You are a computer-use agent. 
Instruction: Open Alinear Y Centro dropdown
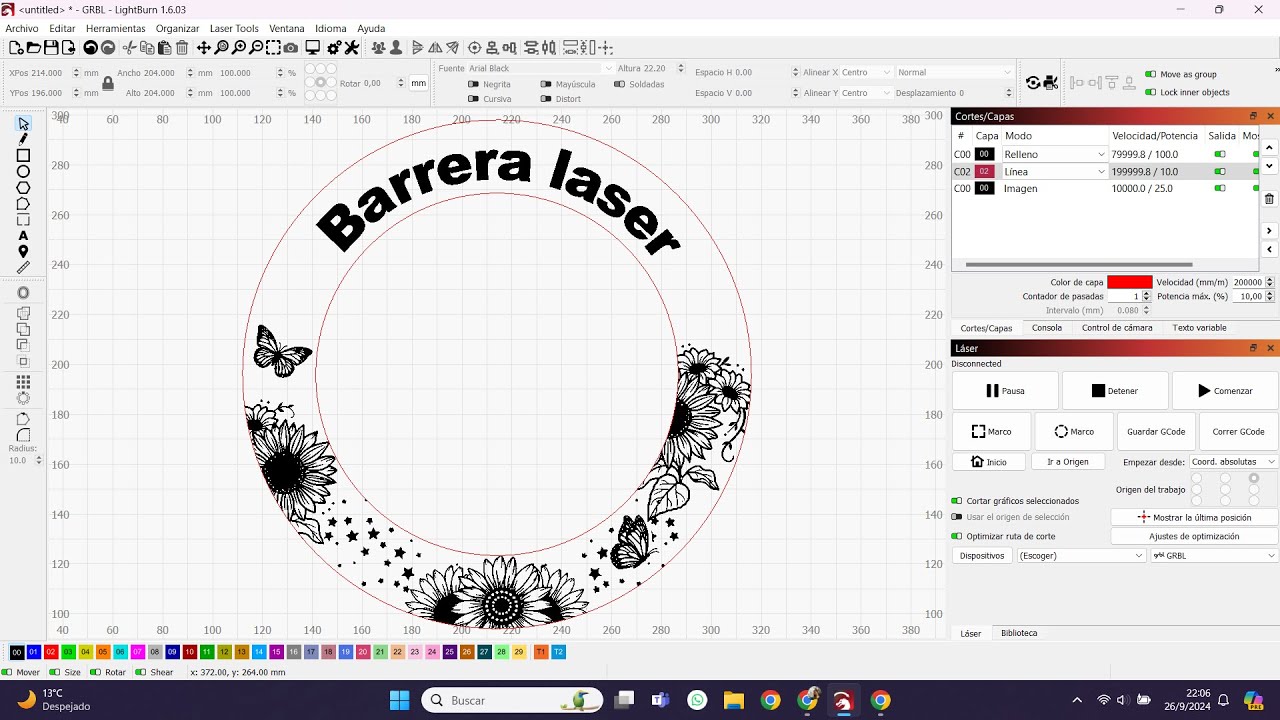[866, 93]
